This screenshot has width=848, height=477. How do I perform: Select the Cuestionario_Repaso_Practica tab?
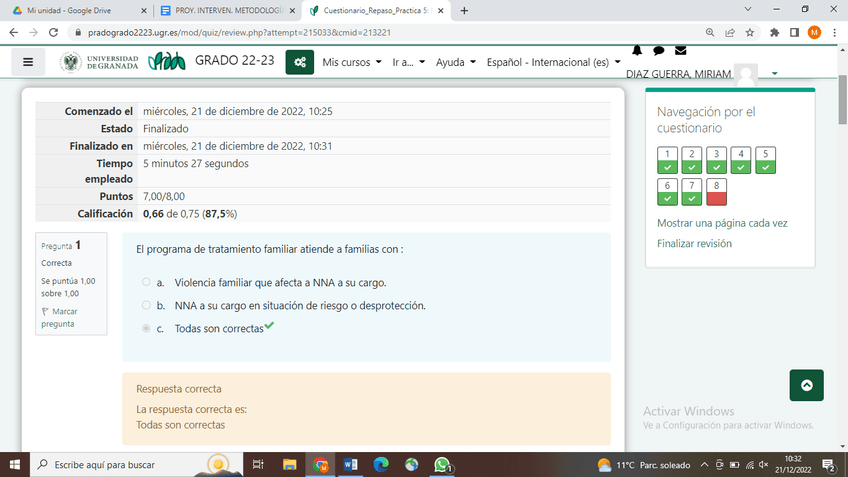[376, 10]
